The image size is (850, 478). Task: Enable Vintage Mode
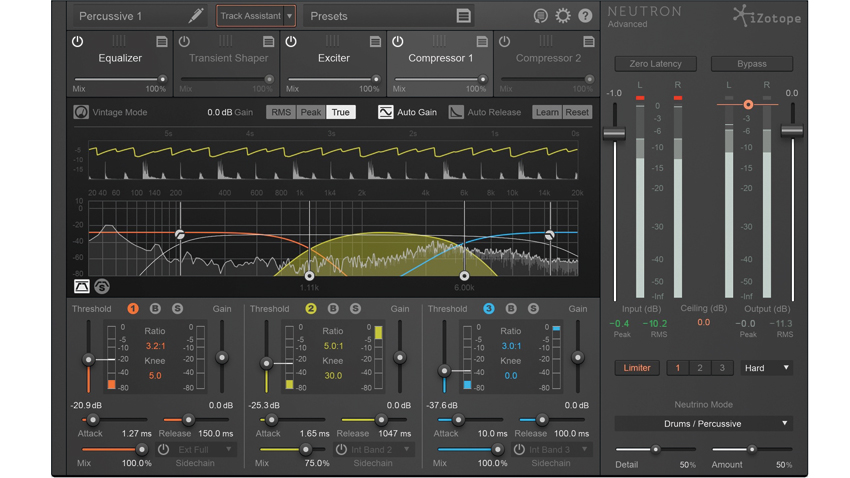point(81,112)
